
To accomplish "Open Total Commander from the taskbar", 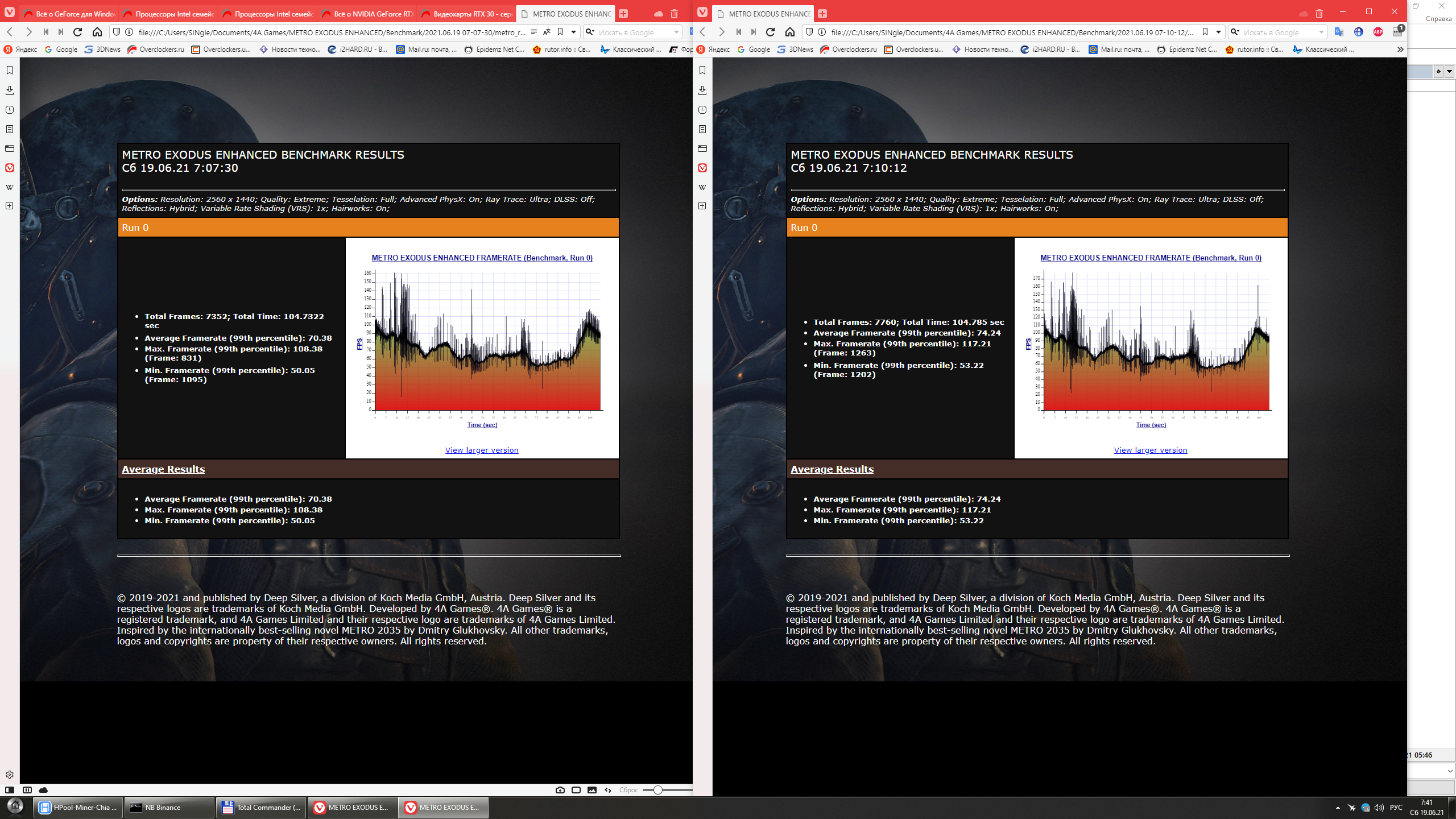I will 261,807.
